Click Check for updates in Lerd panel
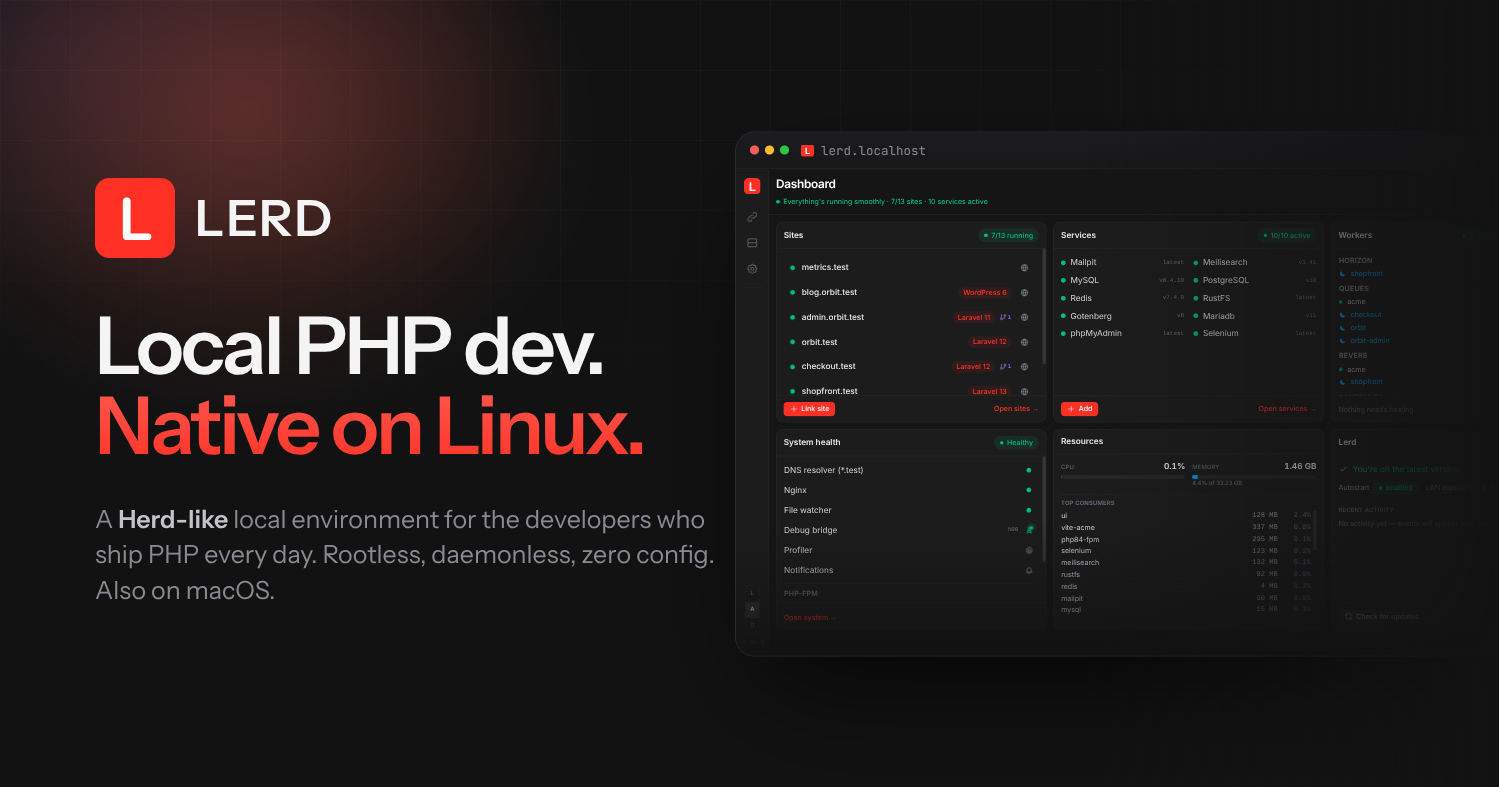 click(1382, 617)
